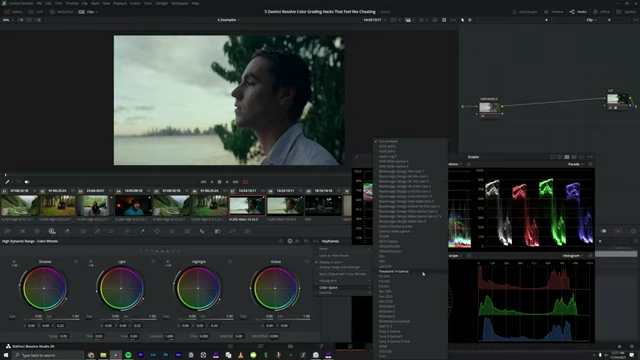
Task: Mute viewer audio with speaker icon
Action: point(27,182)
